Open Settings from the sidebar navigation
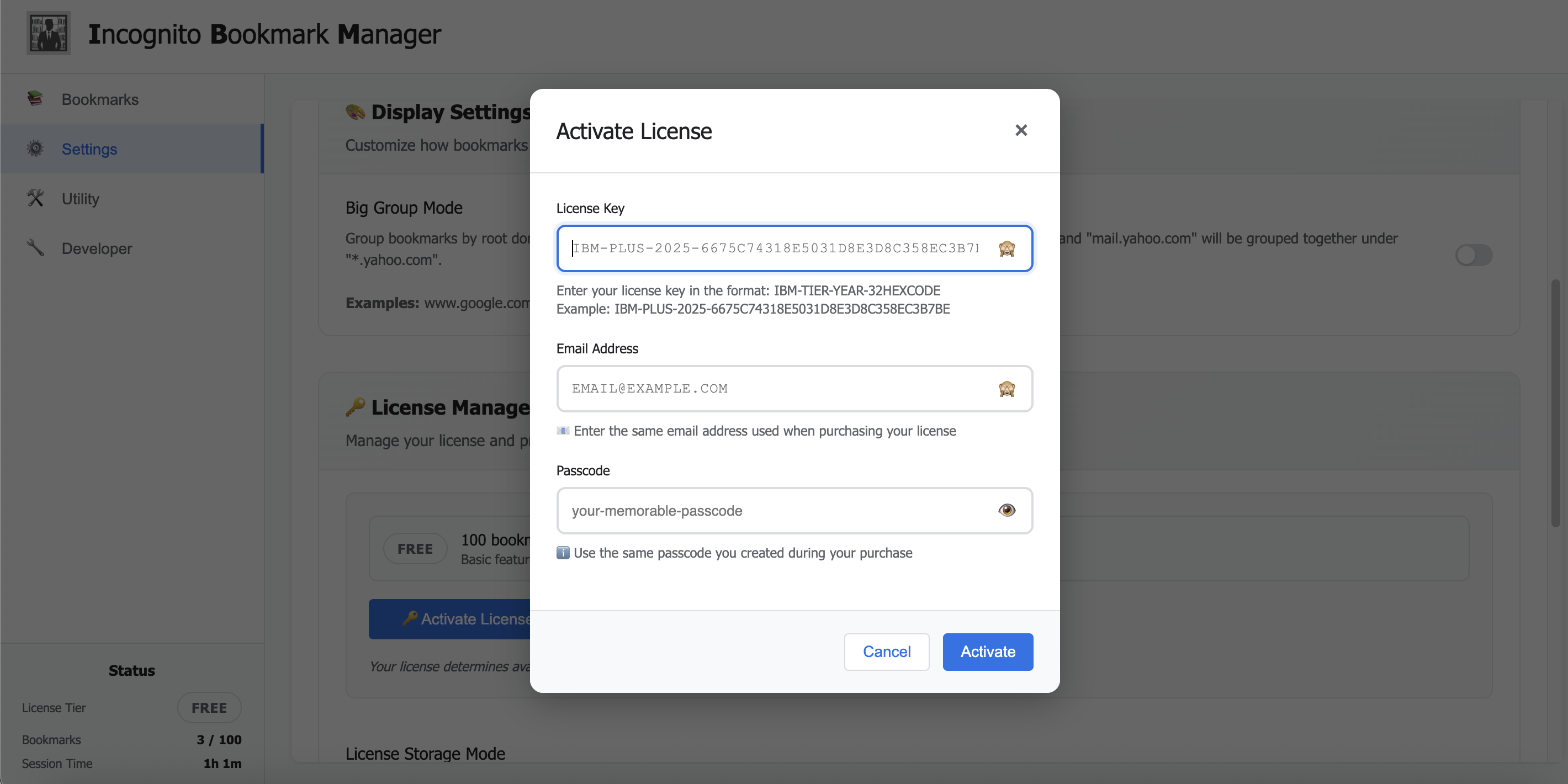Screen dimensions: 1568x784 (x=89, y=148)
